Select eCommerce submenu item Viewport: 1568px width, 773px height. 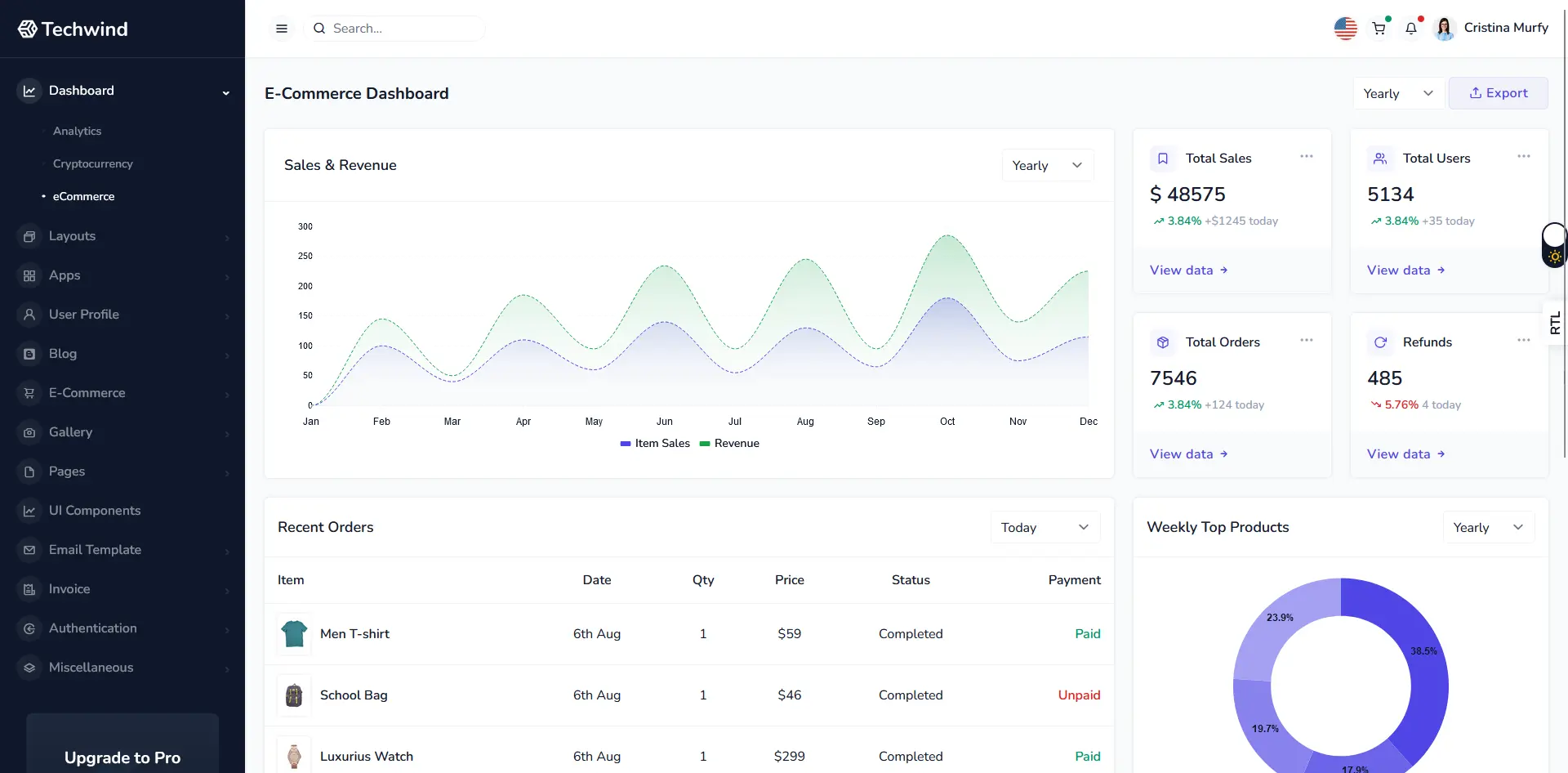(x=83, y=196)
